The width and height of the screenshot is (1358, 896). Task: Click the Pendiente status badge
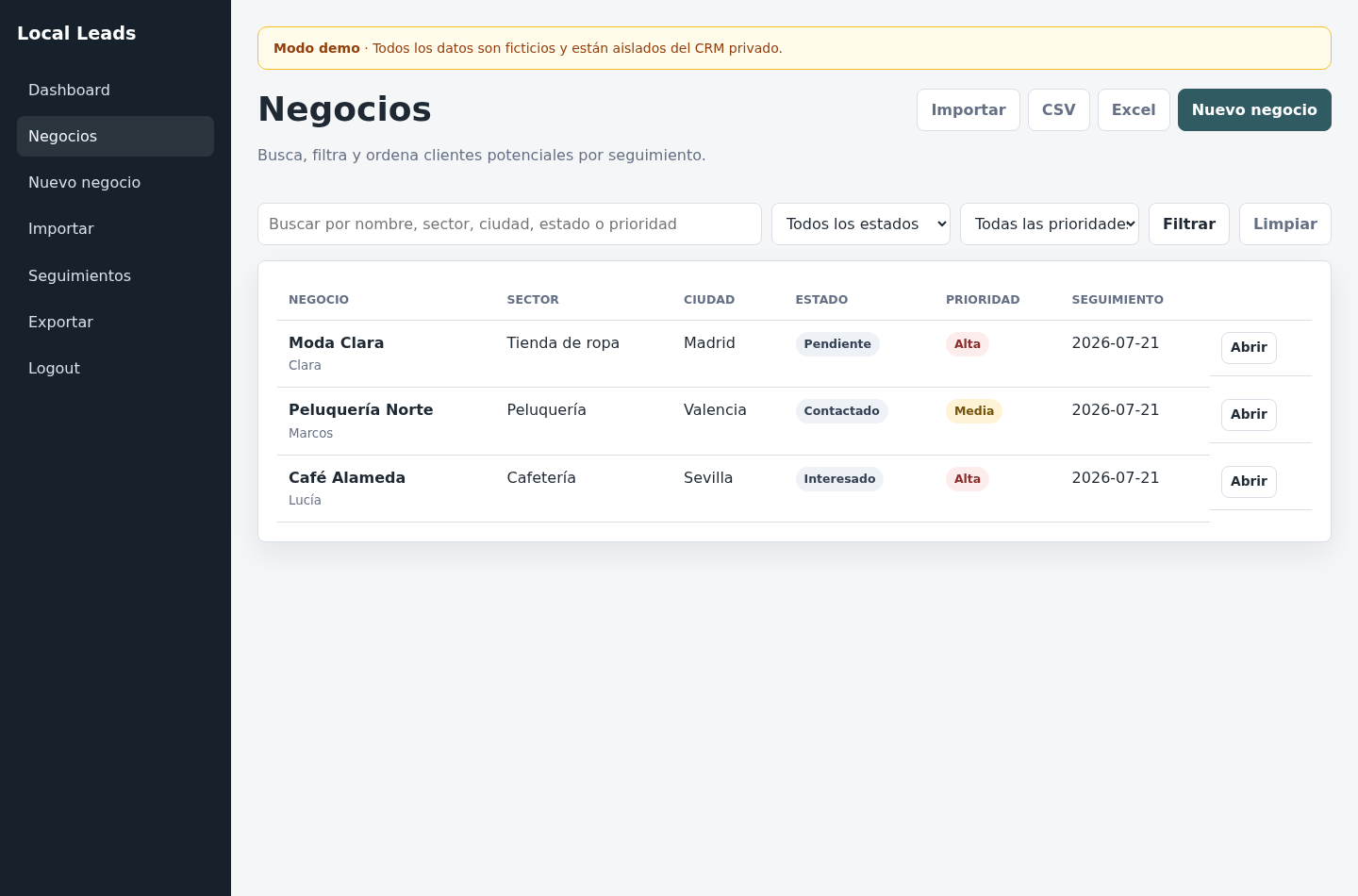click(837, 344)
